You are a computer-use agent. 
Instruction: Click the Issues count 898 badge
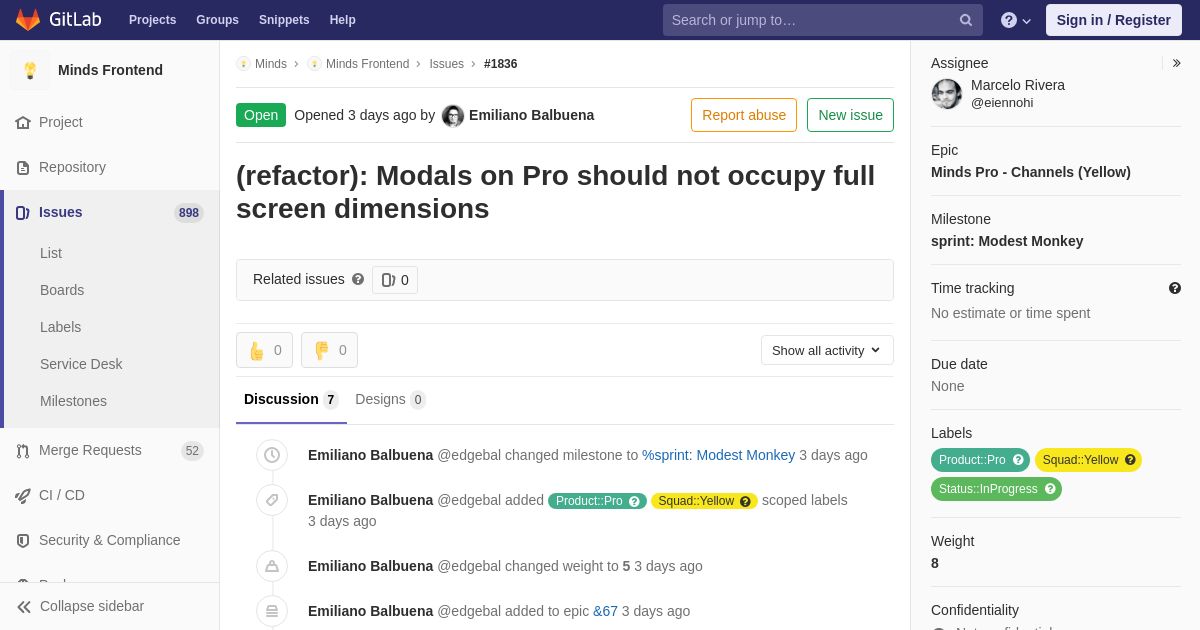click(188, 213)
